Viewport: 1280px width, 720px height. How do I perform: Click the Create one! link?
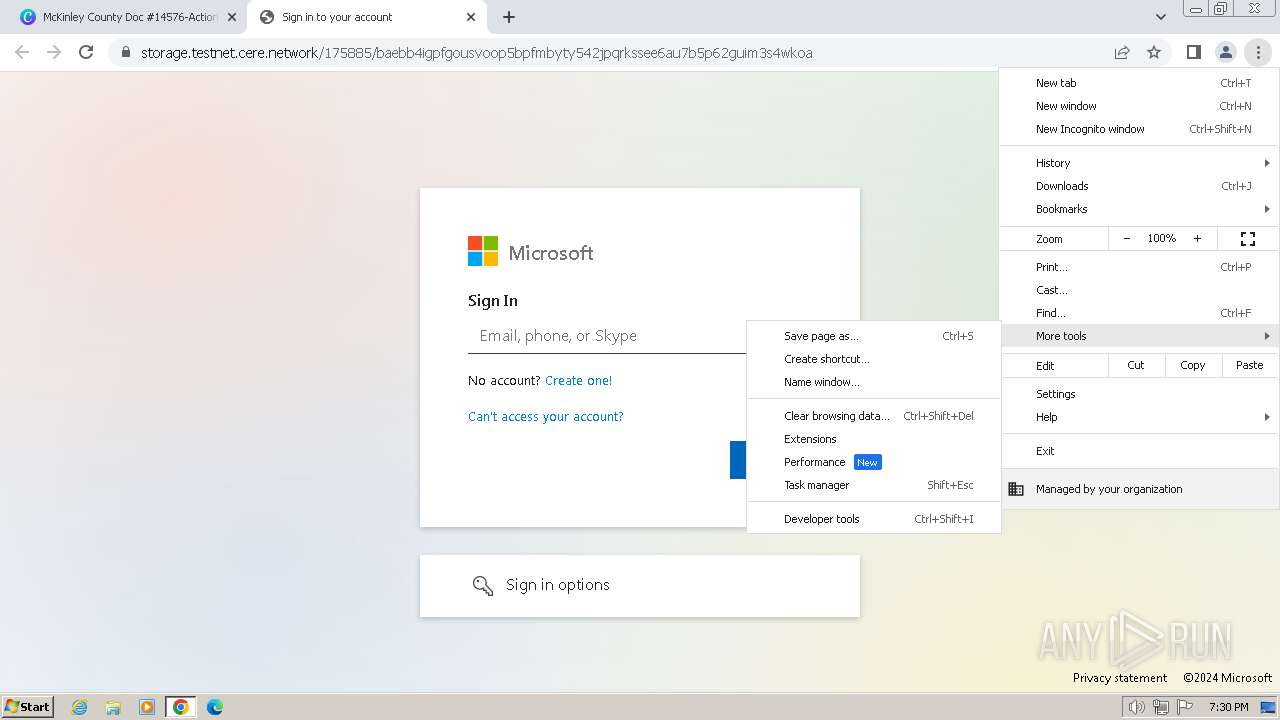[x=578, y=381]
